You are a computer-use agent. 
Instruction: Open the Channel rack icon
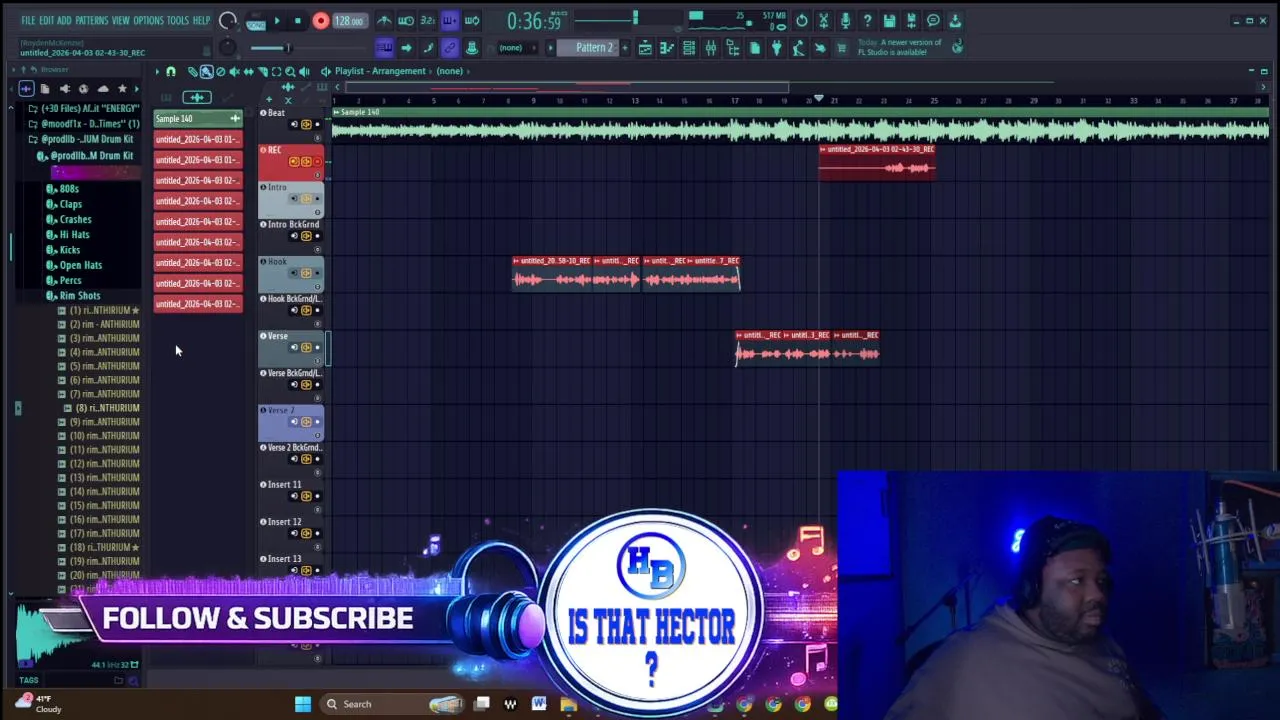coord(689,48)
